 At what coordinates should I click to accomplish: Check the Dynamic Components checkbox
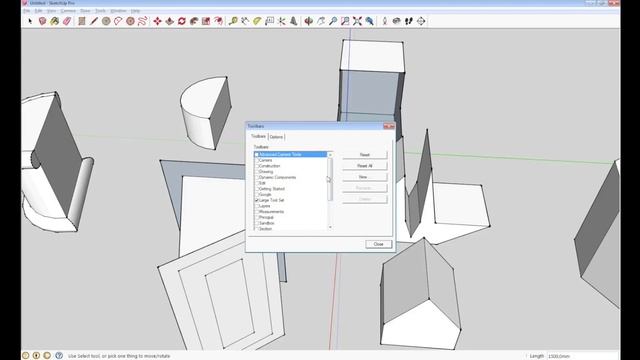coord(257,178)
